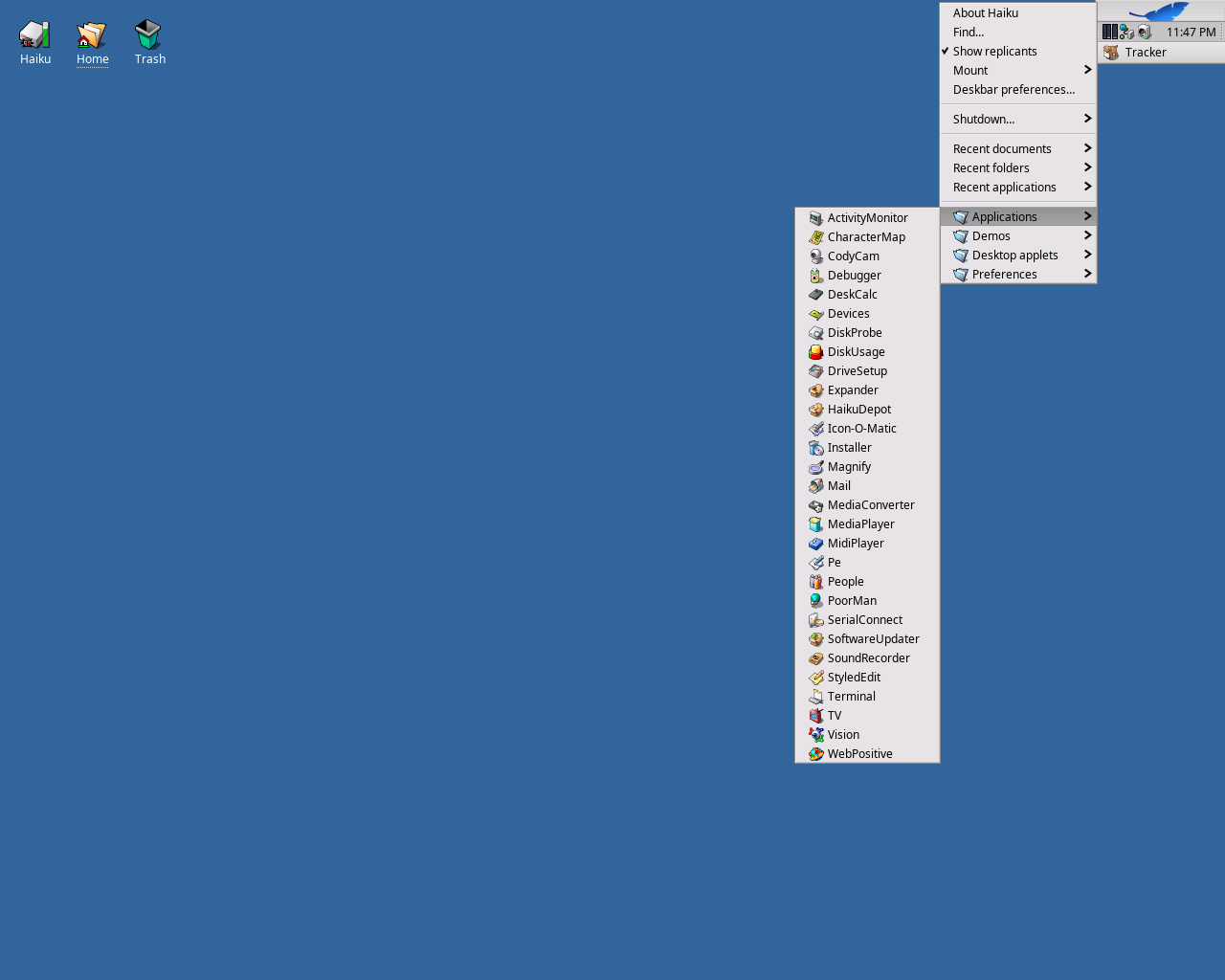Click the MidiPlayer app icon

click(x=816, y=544)
